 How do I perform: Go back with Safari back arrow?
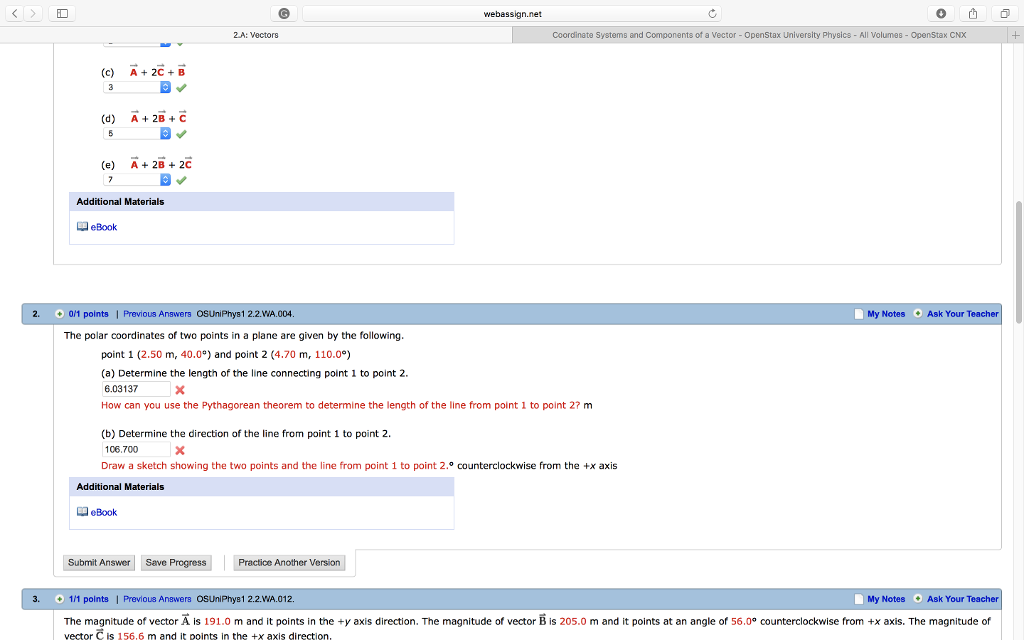14,13
